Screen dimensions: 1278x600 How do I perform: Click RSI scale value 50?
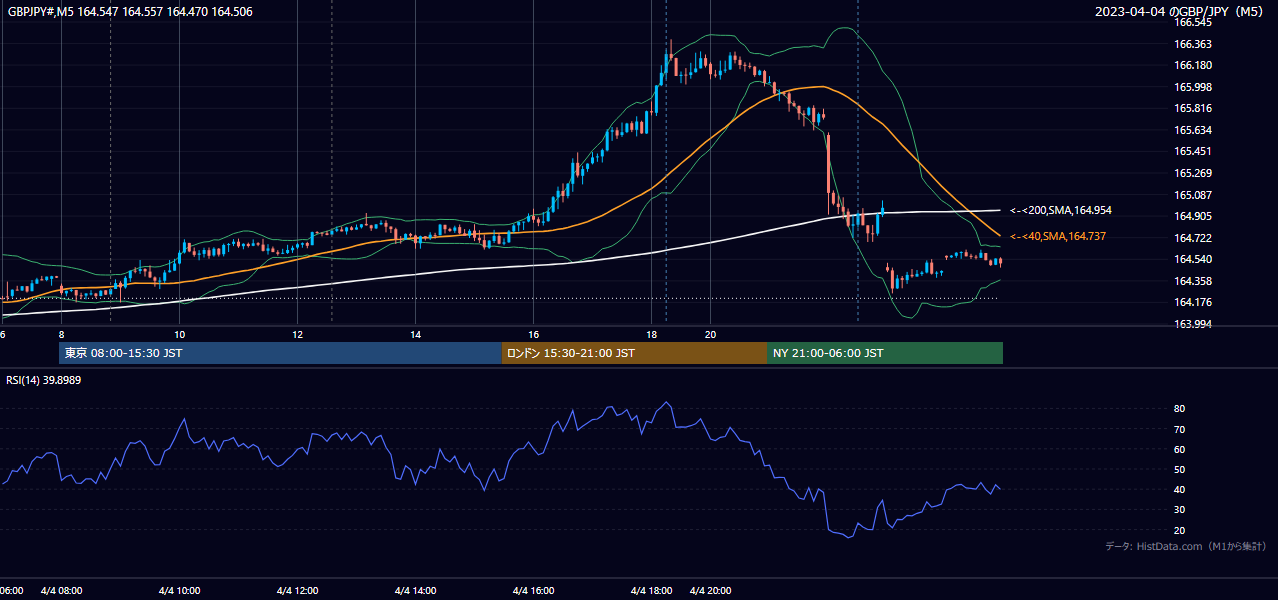coord(1179,469)
